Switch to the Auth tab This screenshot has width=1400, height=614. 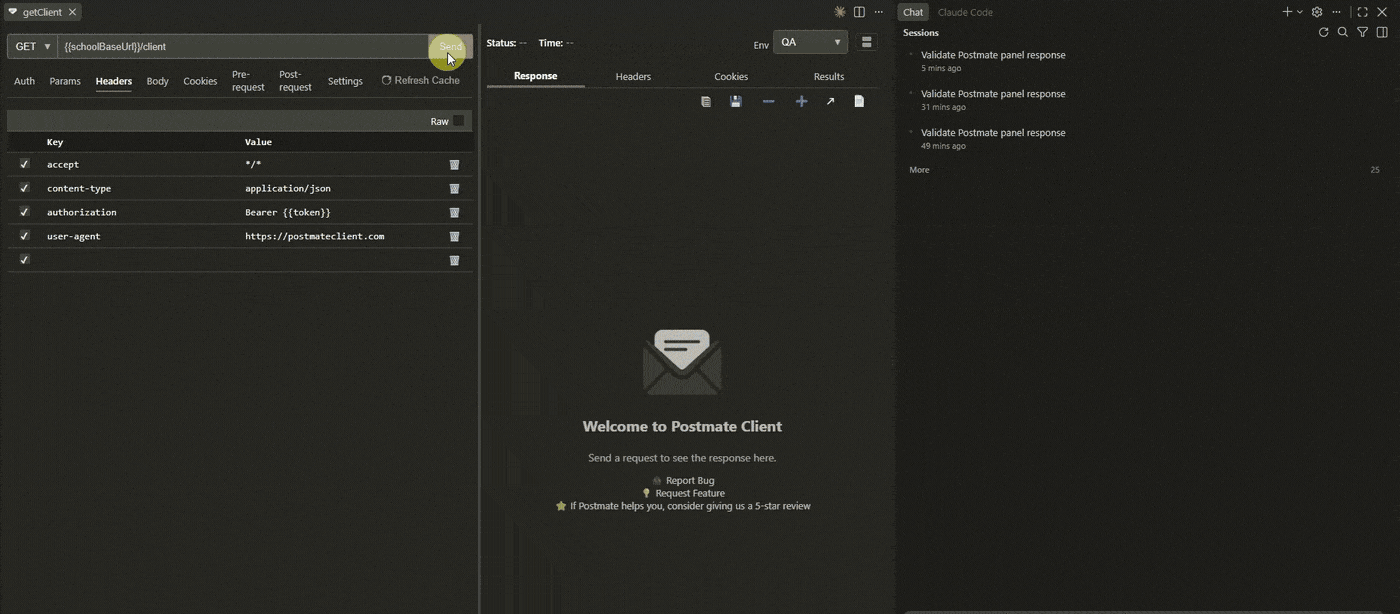pyautogui.click(x=24, y=81)
